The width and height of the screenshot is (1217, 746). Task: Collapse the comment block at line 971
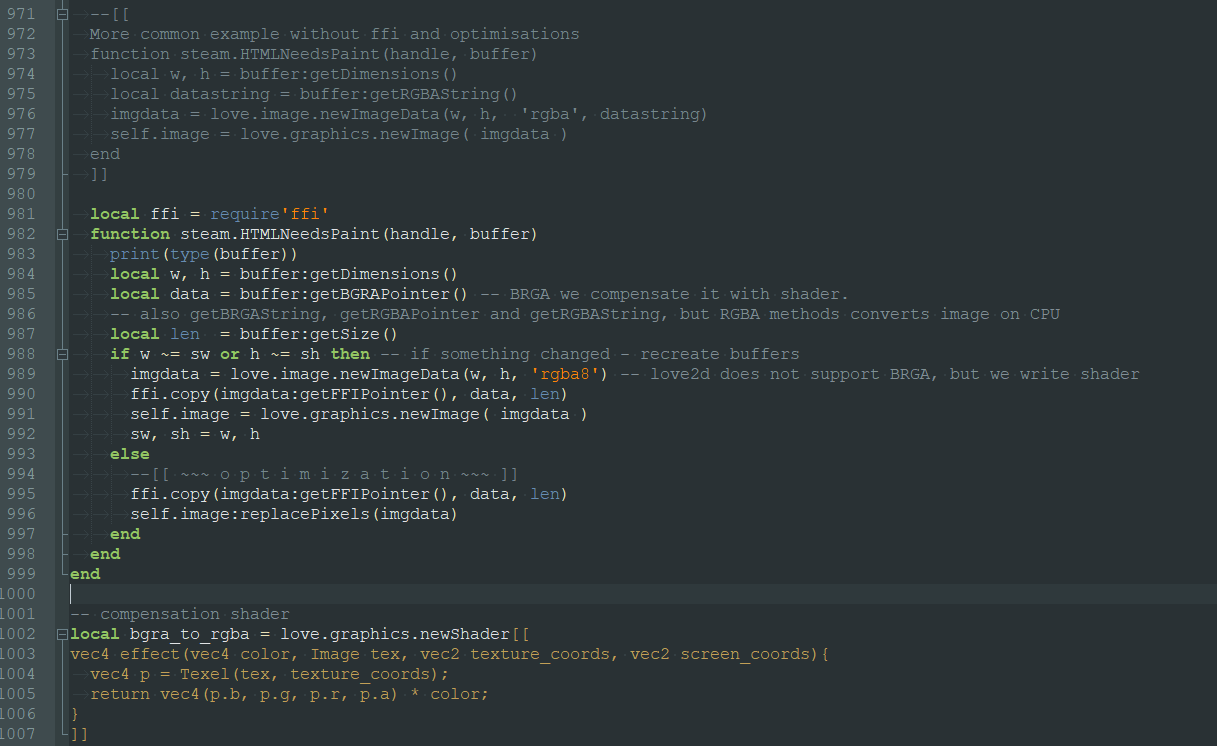pos(64,15)
